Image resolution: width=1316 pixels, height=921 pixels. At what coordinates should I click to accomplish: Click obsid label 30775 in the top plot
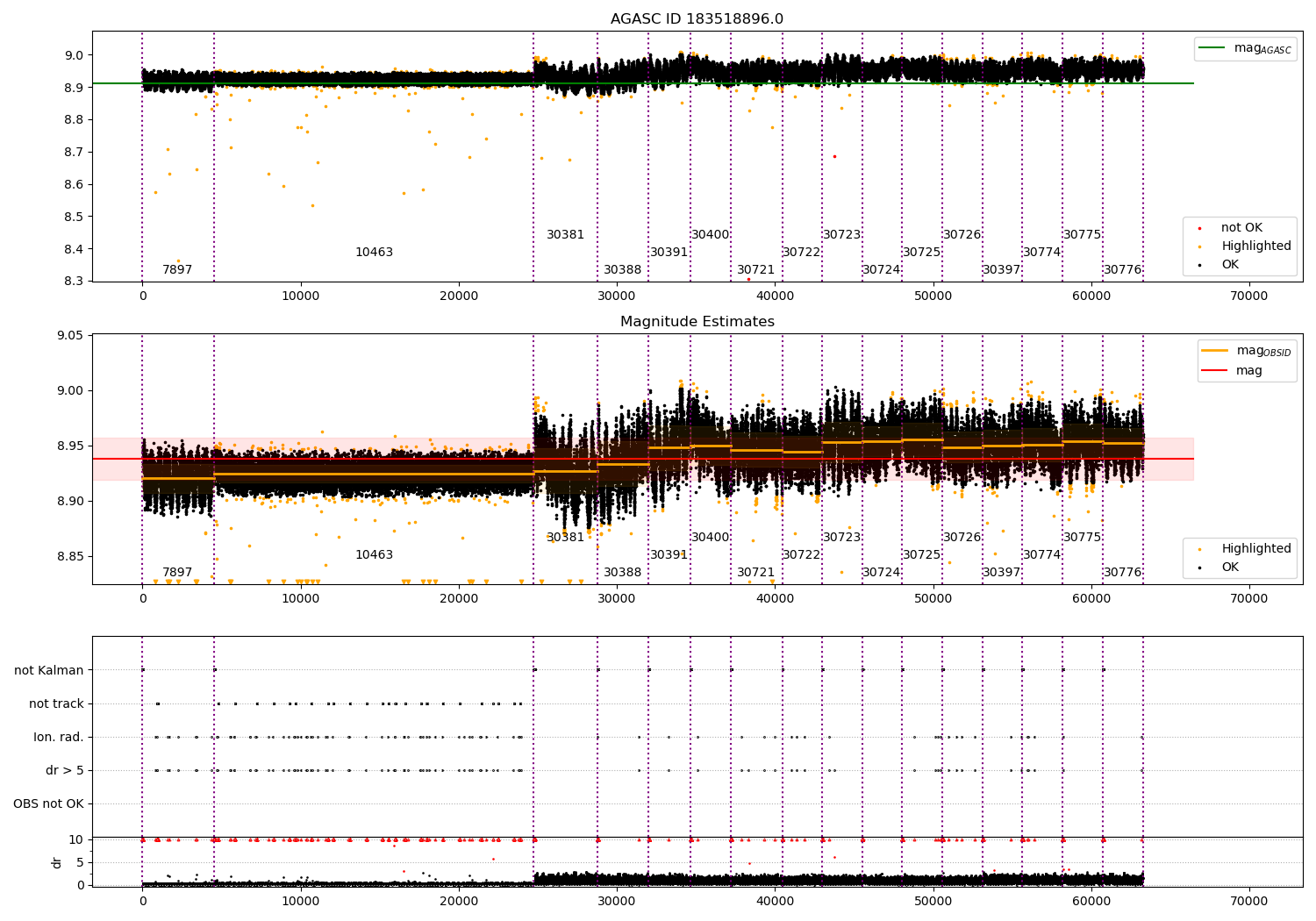[x=1082, y=235]
